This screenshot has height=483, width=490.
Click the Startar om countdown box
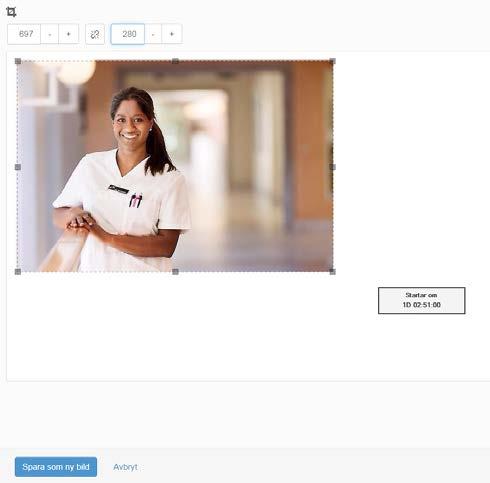point(422,300)
